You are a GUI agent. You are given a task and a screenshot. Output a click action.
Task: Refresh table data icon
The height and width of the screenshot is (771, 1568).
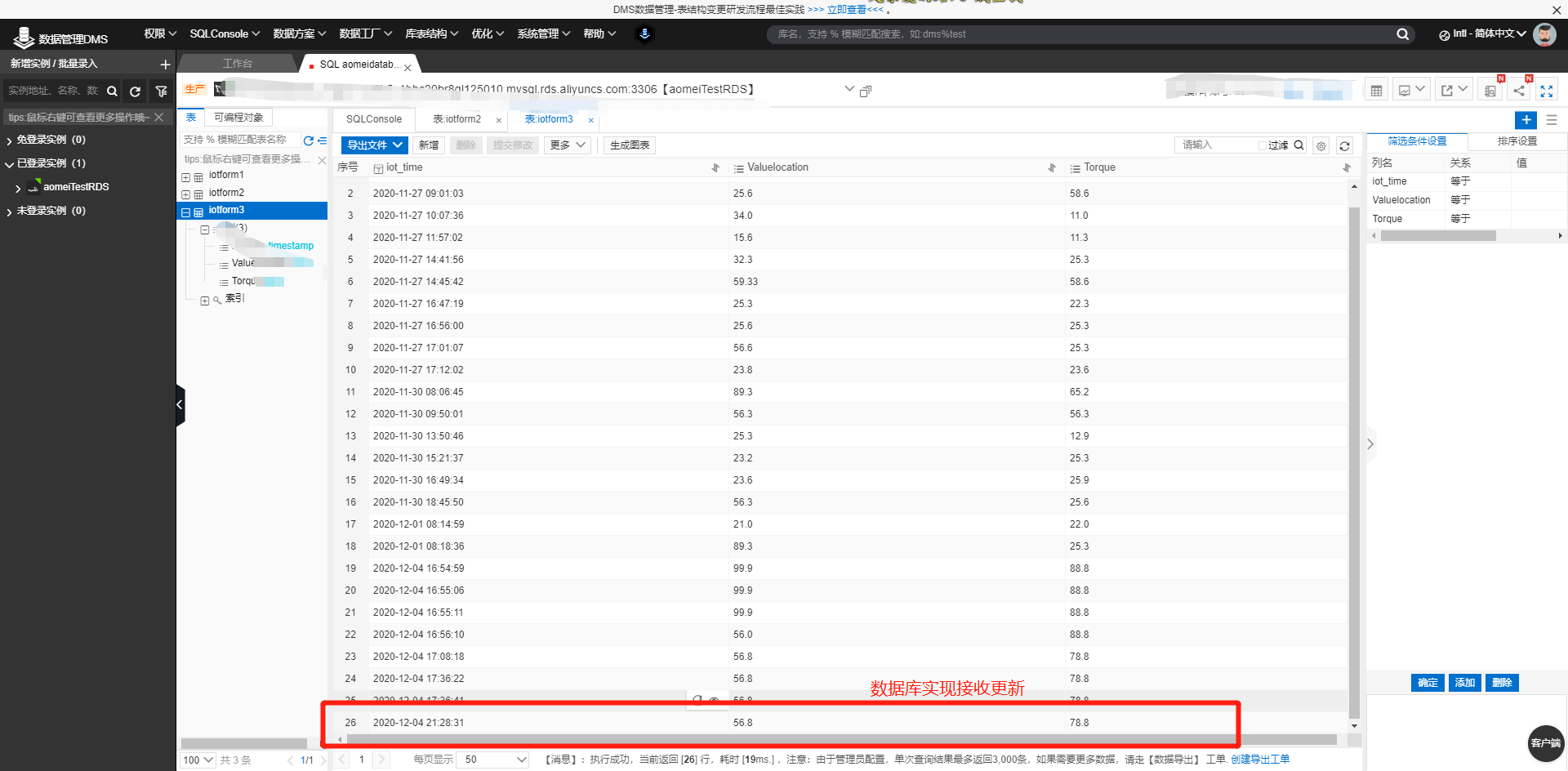[x=1344, y=146]
